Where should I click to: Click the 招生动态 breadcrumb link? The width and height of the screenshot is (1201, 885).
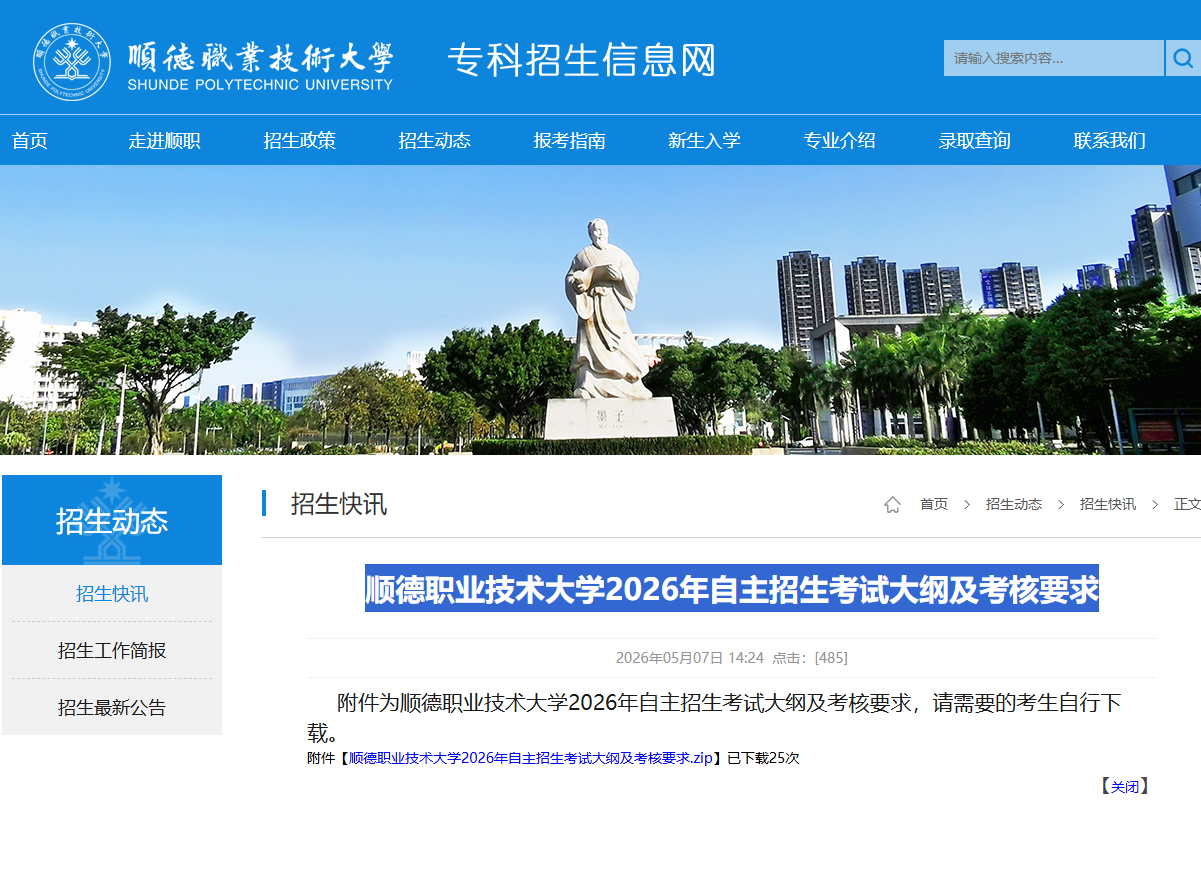[x=1014, y=504]
